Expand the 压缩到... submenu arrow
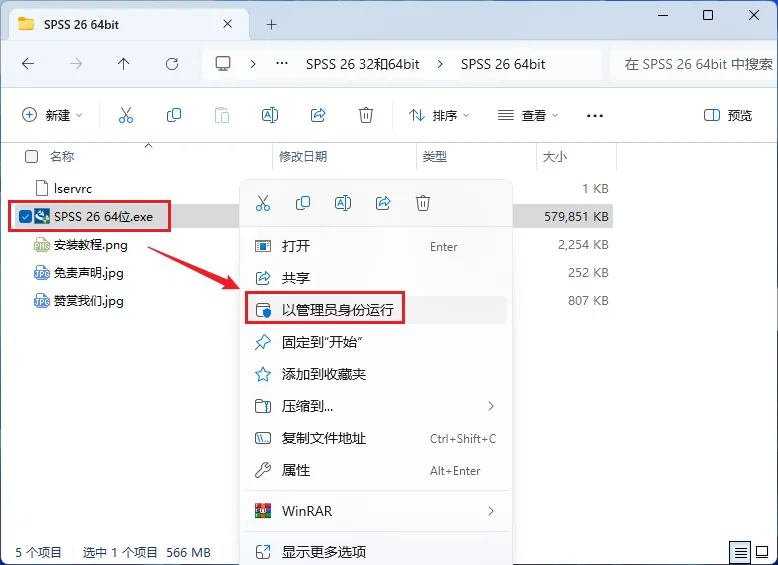Screen dimensions: 778x565 click(x=491, y=406)
